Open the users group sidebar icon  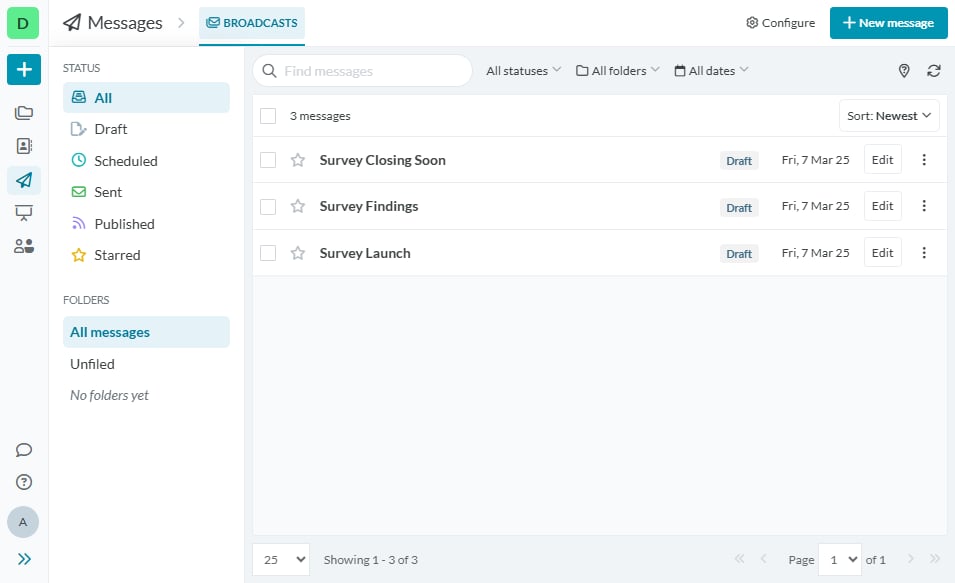pyautogui.click(x=24, y=246)
